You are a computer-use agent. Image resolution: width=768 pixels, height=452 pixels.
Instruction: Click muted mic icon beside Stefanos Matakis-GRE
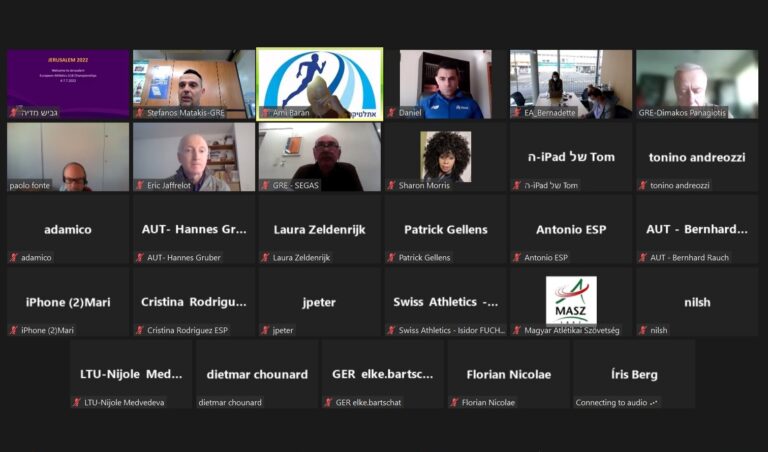pyautogui.click(x=140, y=113)
